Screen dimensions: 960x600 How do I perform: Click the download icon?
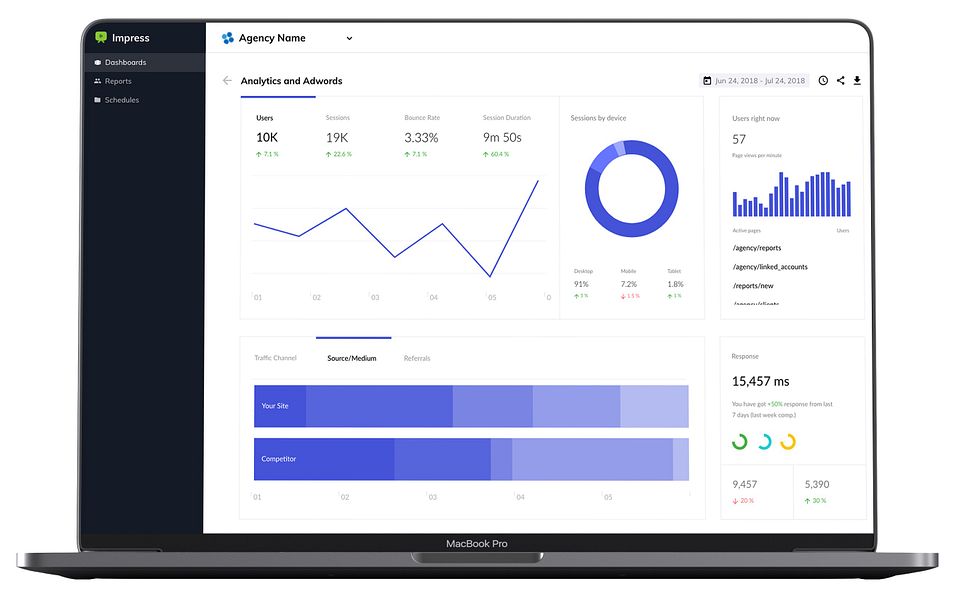(857, 80)
